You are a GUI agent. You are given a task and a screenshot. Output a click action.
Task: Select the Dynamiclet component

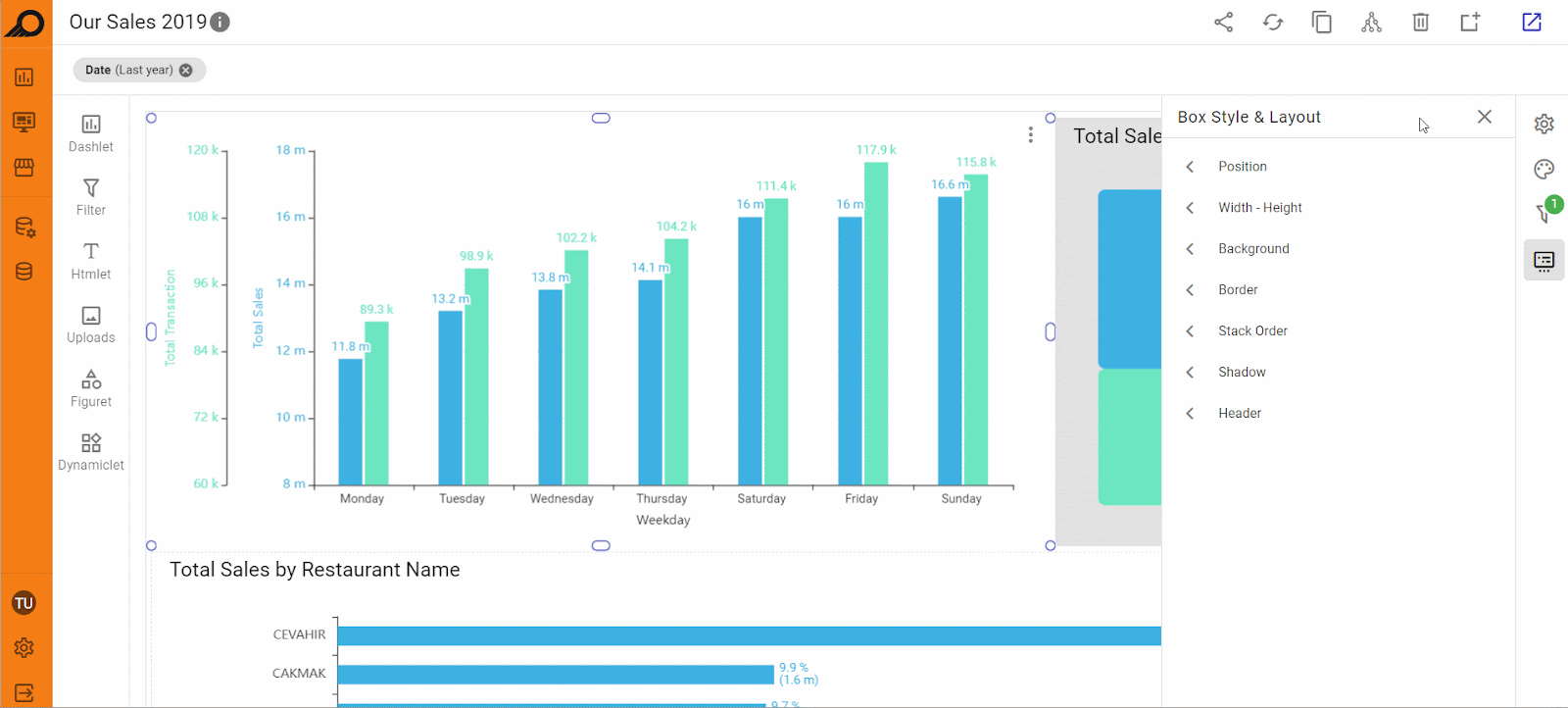click(x=91, y=451)
